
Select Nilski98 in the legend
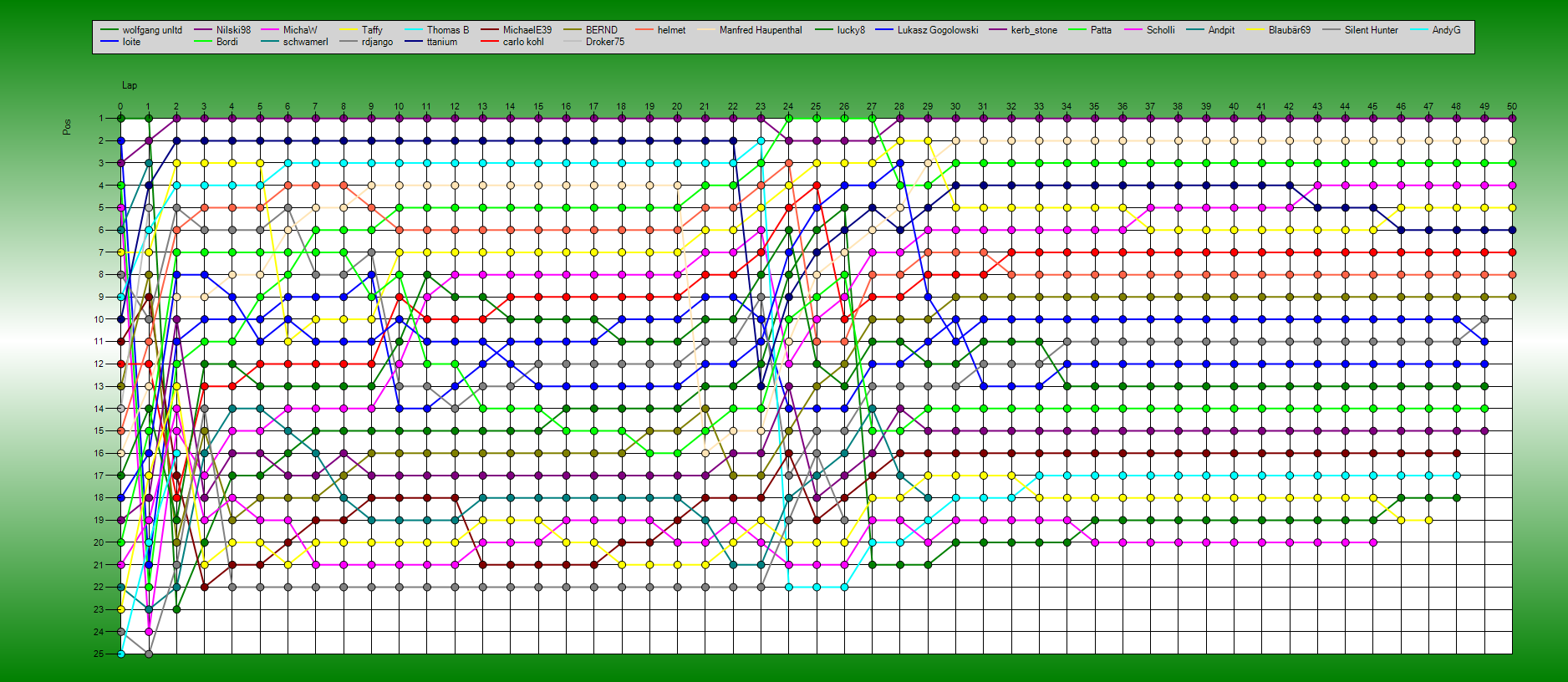[x=233, y=30]
